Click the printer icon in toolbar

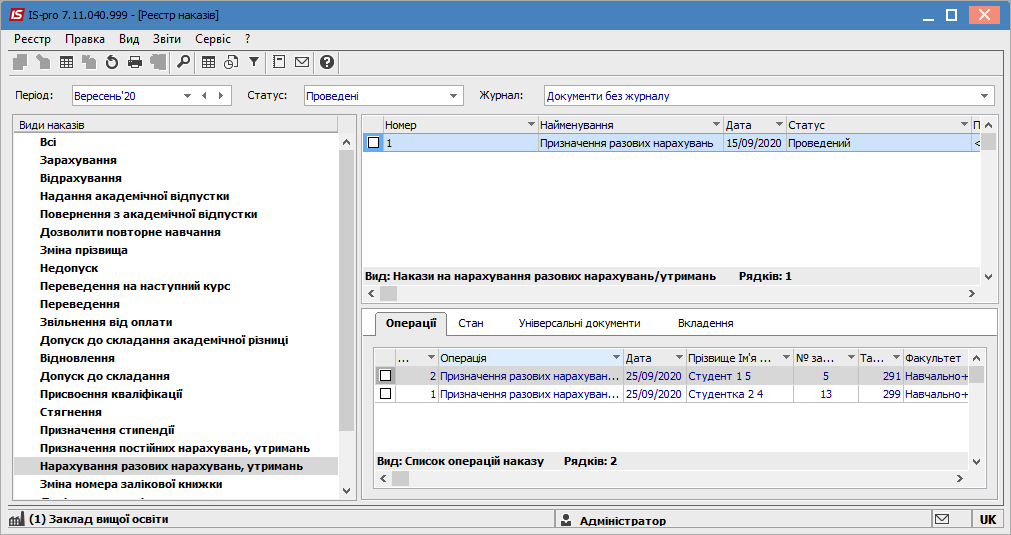[x=135, y=62]
